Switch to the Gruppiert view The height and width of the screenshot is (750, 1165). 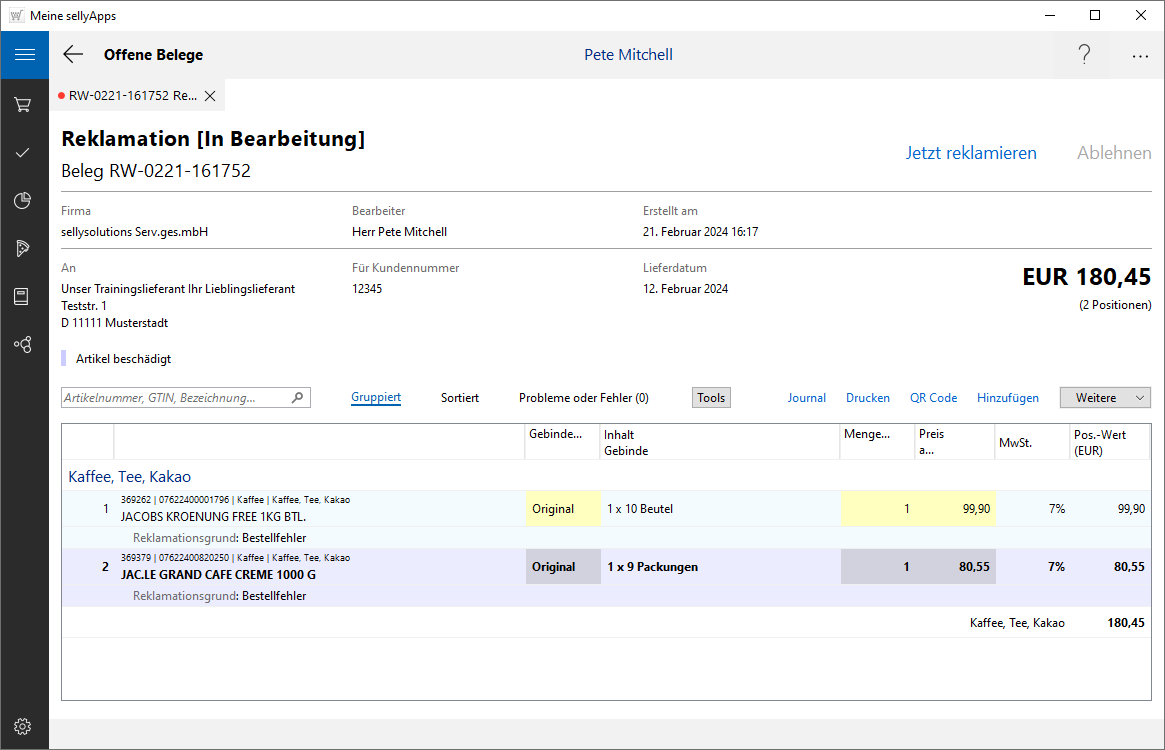pyautogui.click(x=376, y=398)
